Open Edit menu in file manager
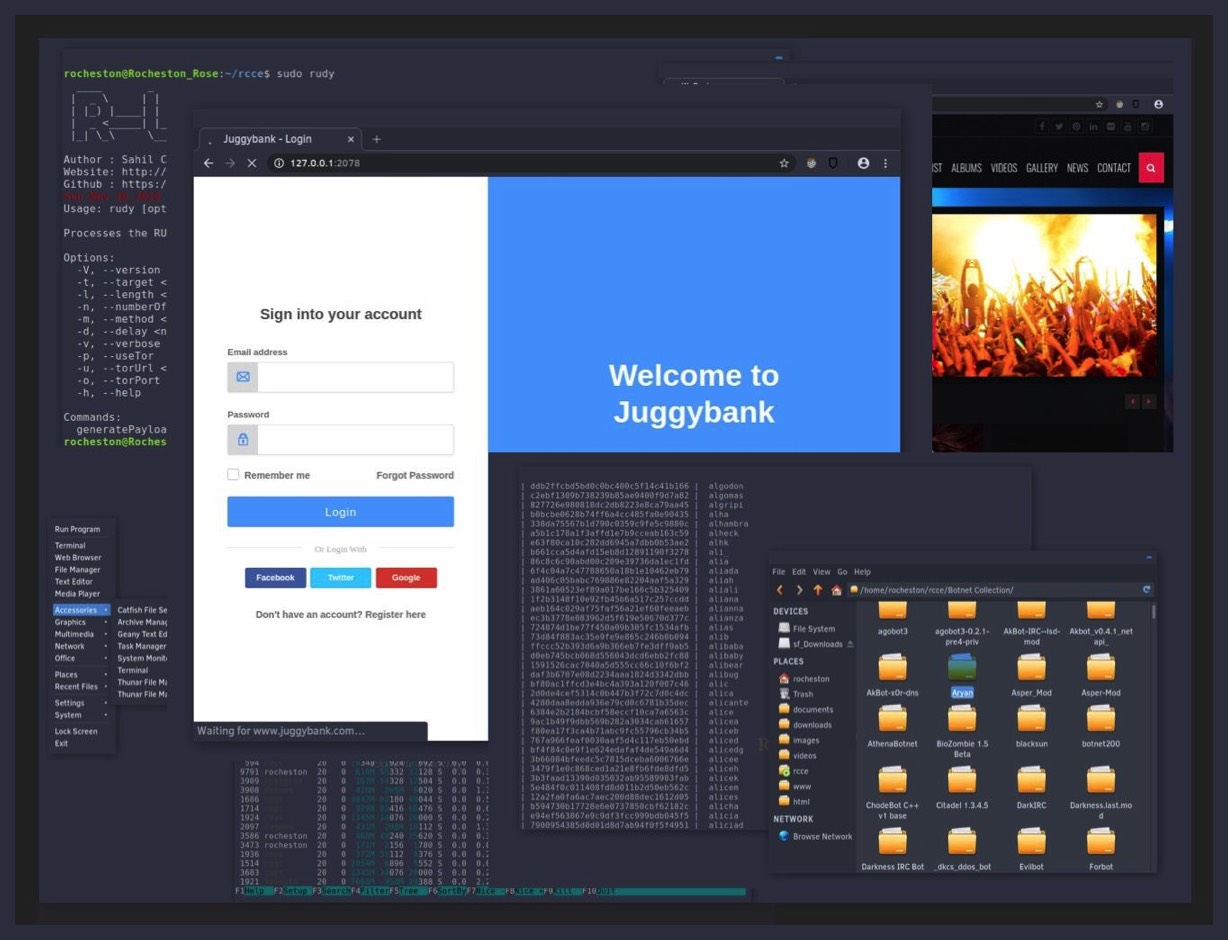Screen dimensions: 1228x940 click(x=799, y=572)
